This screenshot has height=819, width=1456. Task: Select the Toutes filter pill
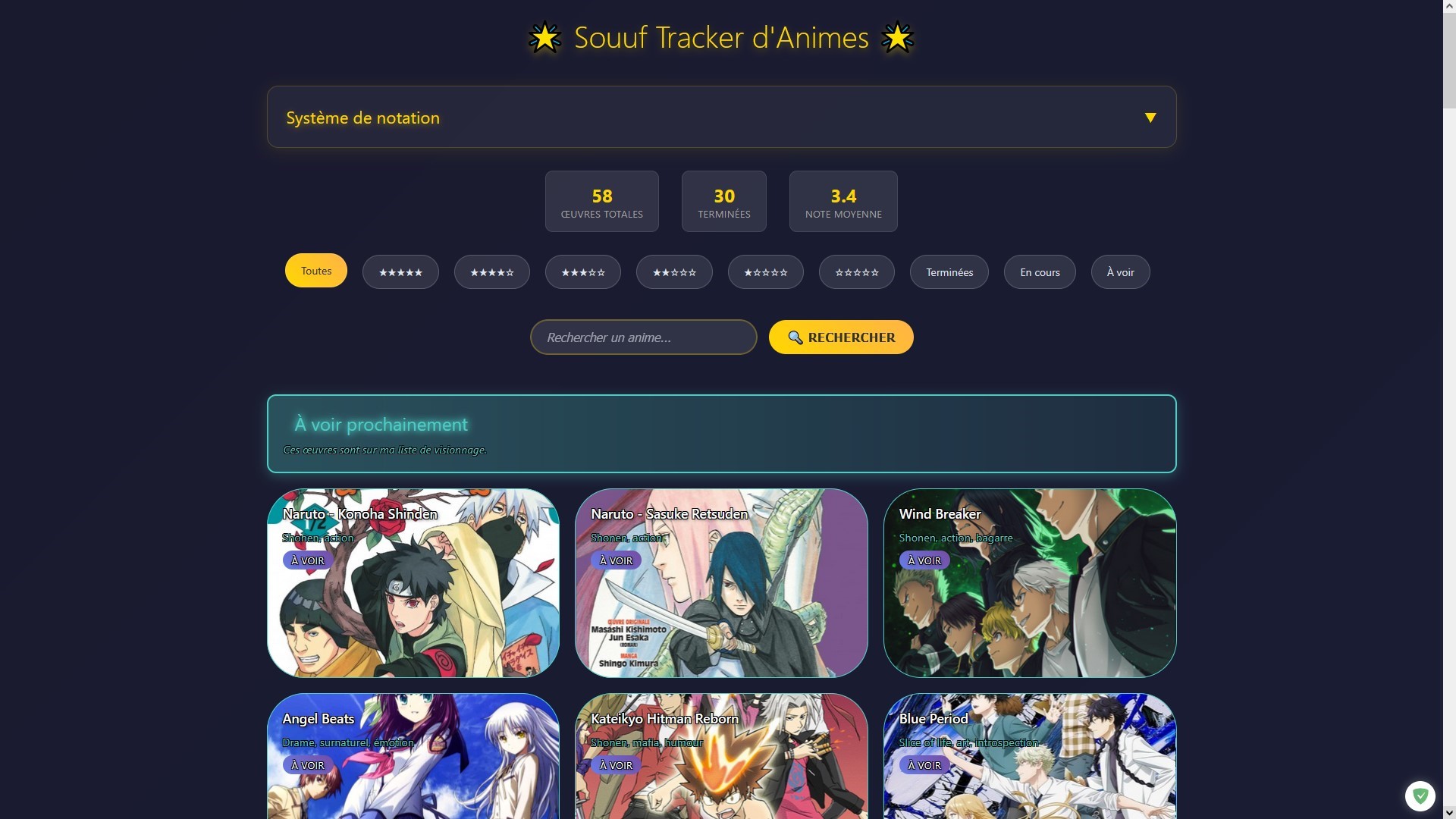pyautogui.click(x=316, y=271)
